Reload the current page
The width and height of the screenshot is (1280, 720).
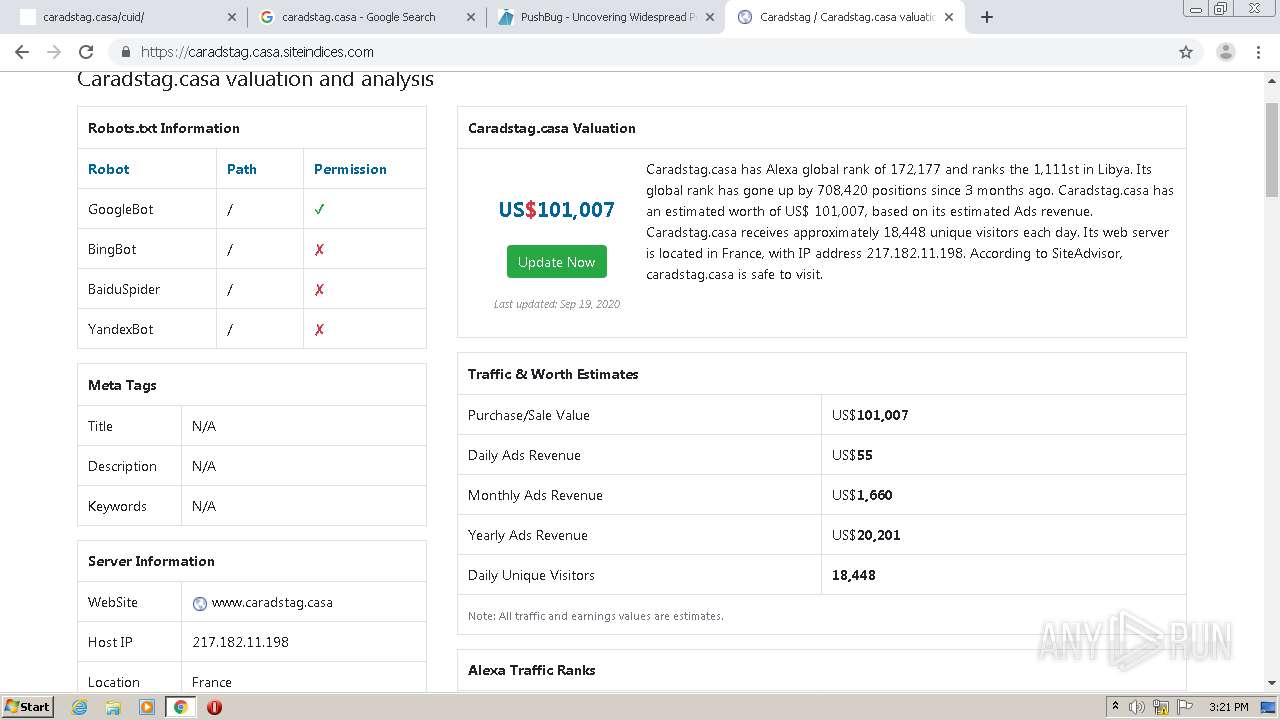click(86, 52)
